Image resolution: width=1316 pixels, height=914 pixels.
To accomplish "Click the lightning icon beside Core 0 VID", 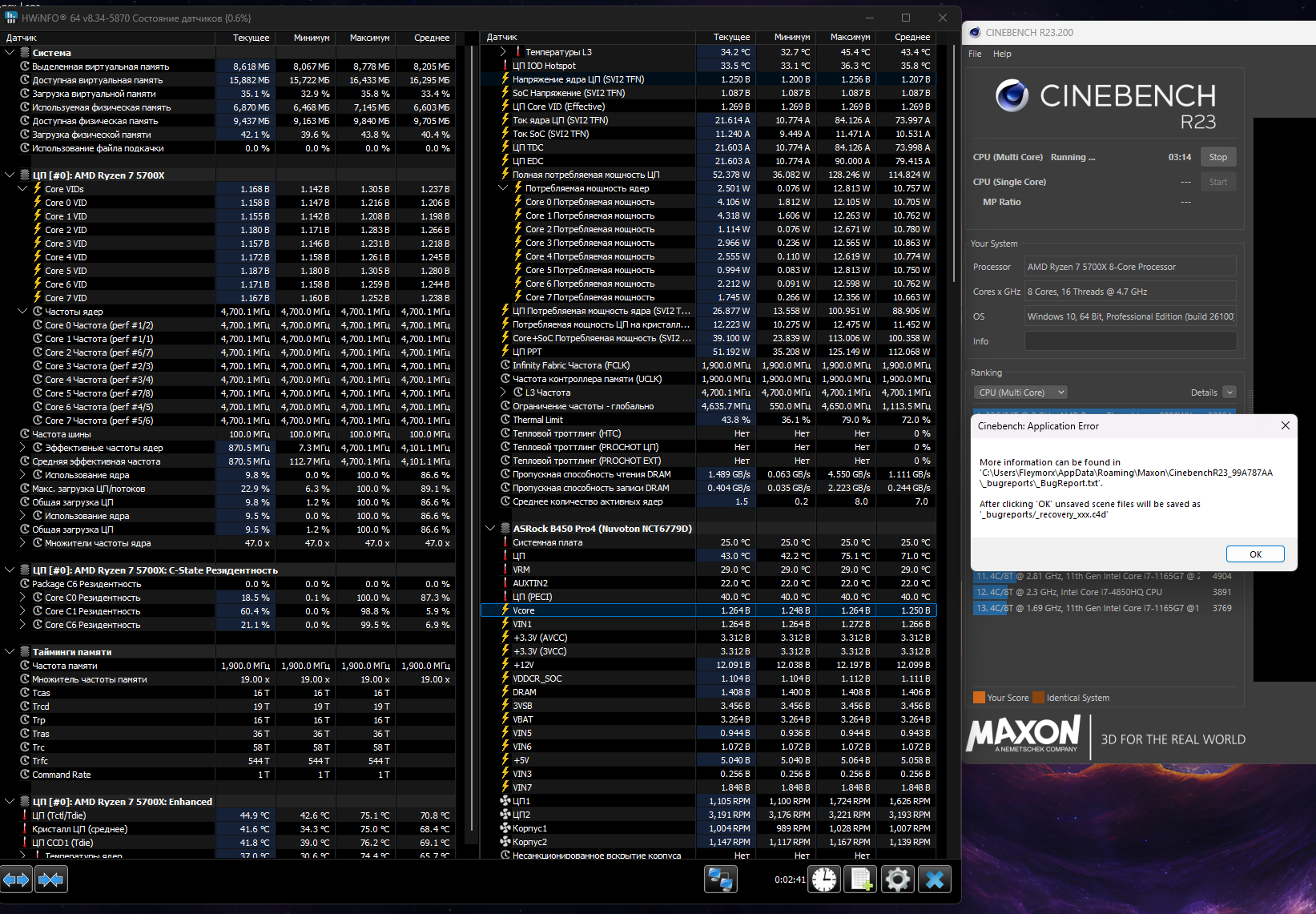I will [38, 203].
